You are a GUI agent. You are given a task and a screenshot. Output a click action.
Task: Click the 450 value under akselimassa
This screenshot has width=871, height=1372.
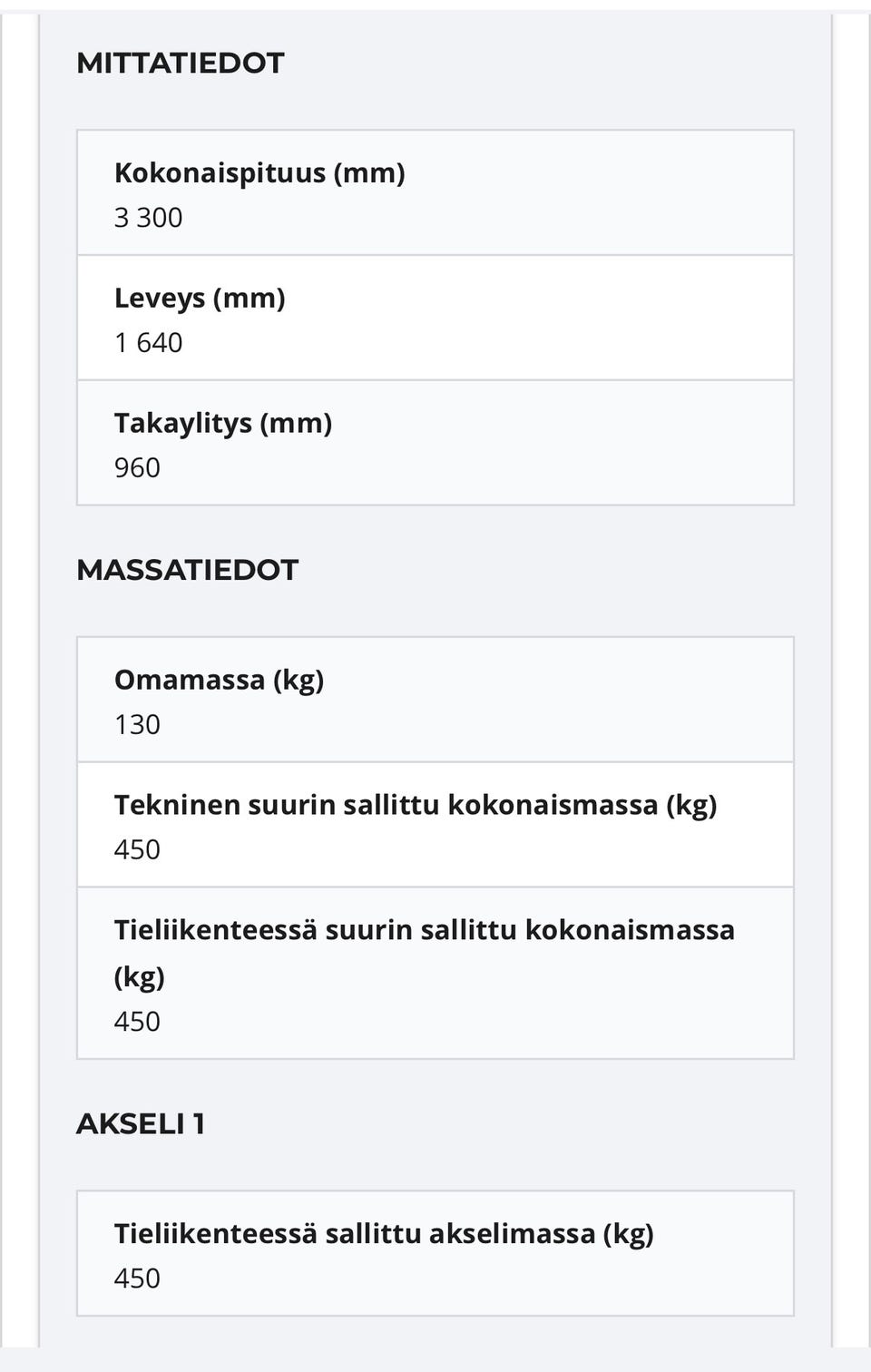(x=137, y=1279)
